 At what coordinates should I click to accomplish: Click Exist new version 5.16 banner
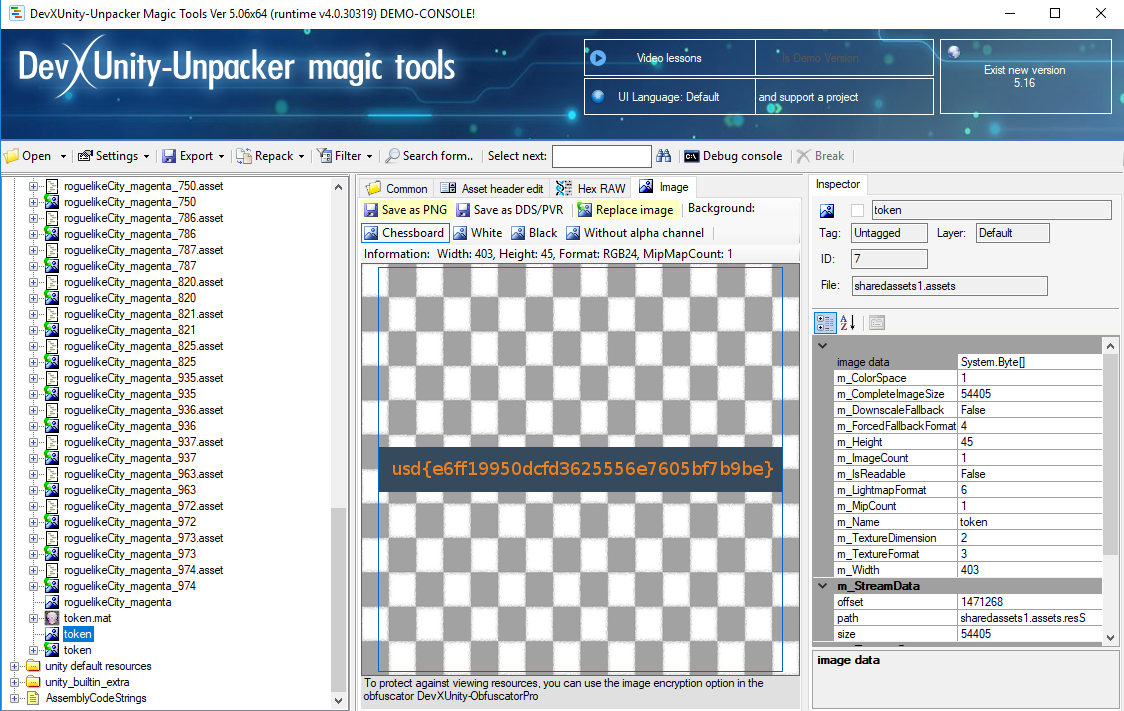click(x=1025, y=77)
